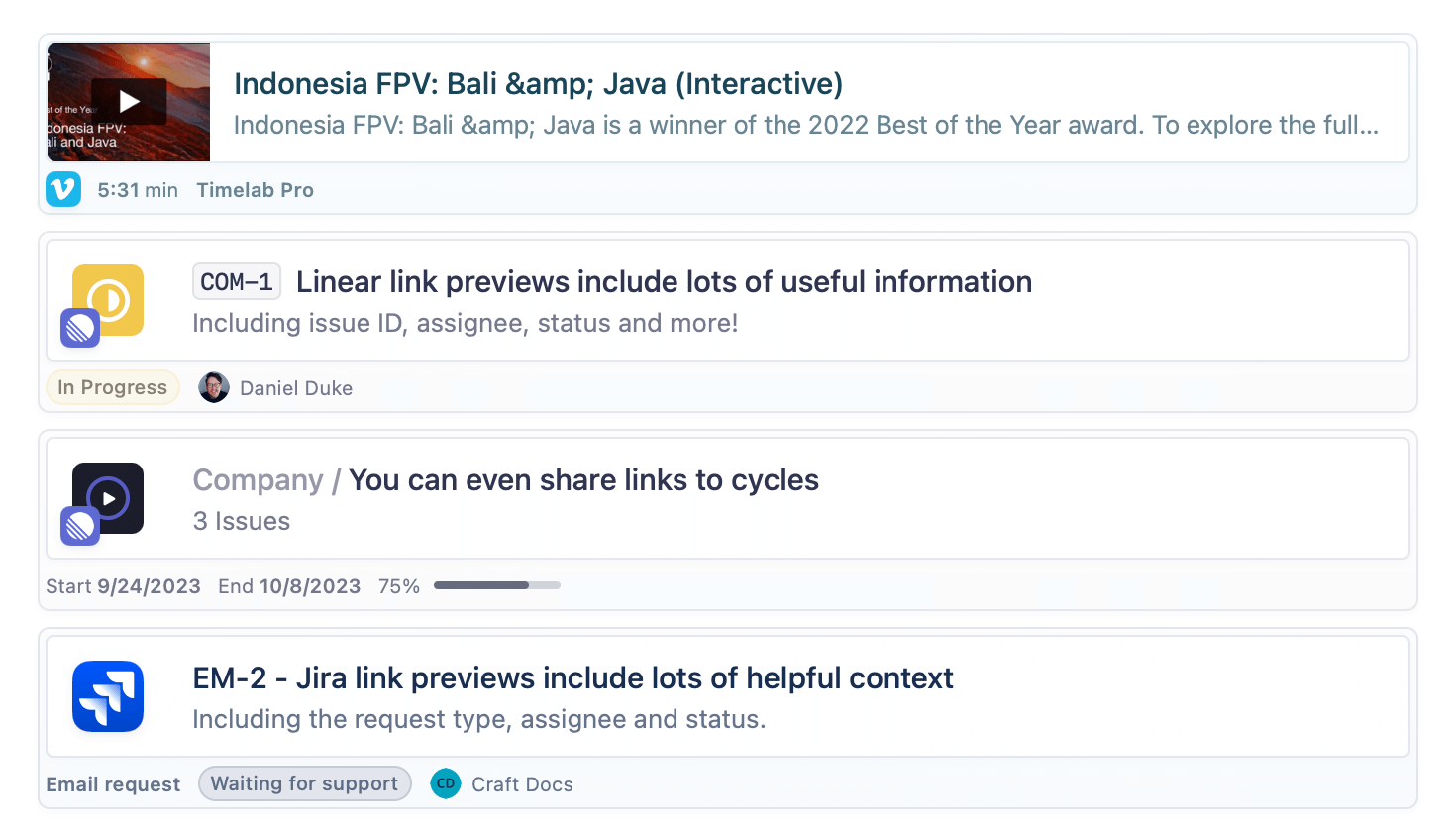Click the blue Jira Service Management icon
This screenshot has width=1456, height=832.
coord(108,696)
